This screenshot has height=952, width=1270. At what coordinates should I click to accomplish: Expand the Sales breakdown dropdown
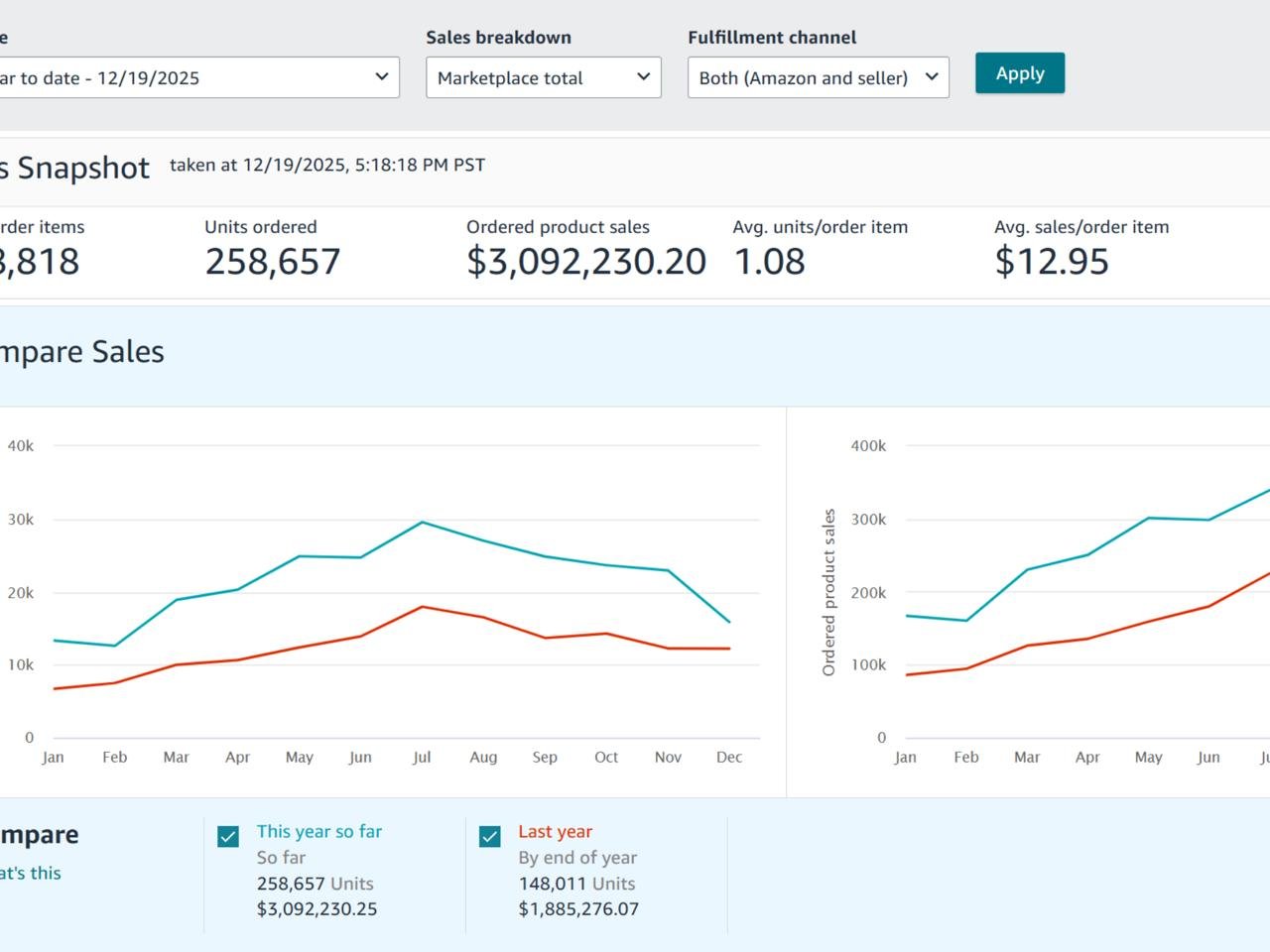point(543,77)
